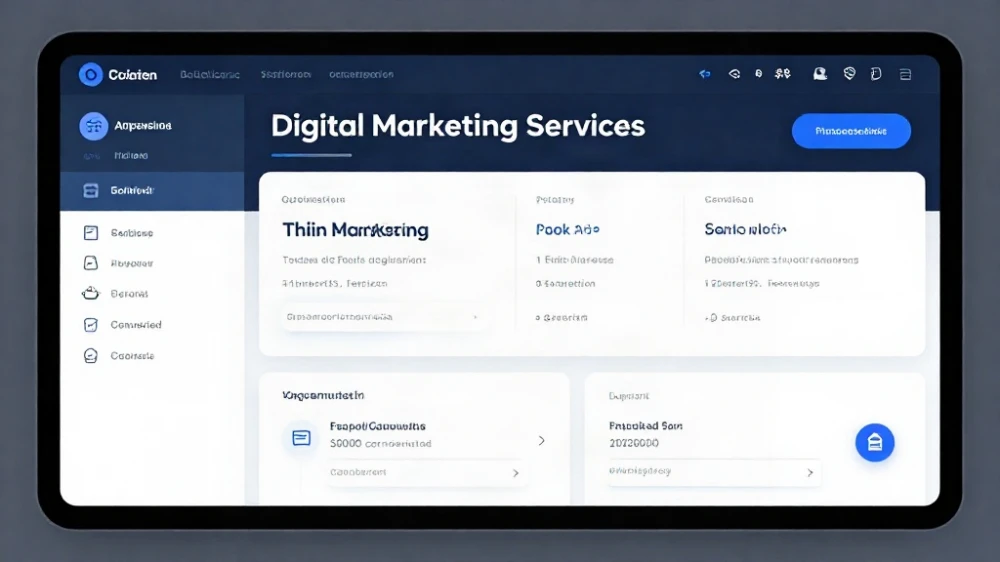Open the third top navigation item
Image resolution: width=1000 pixels, height=562 pixels.
click(x=361, y=75)
